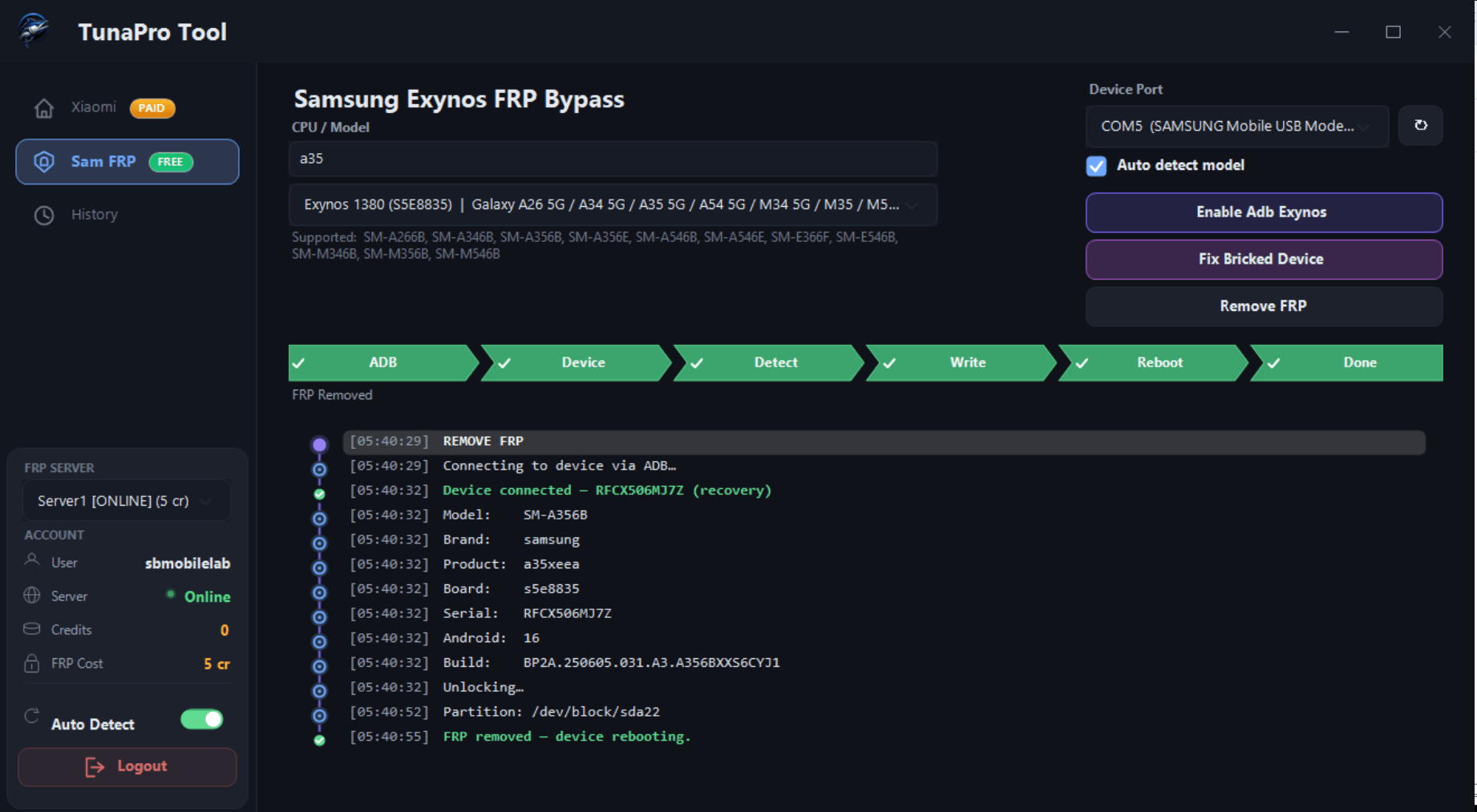The width and height of the screenshot is (1477, 812).
Task: Click the timeline node beside Unlocking entry
Action: point(319,691)
